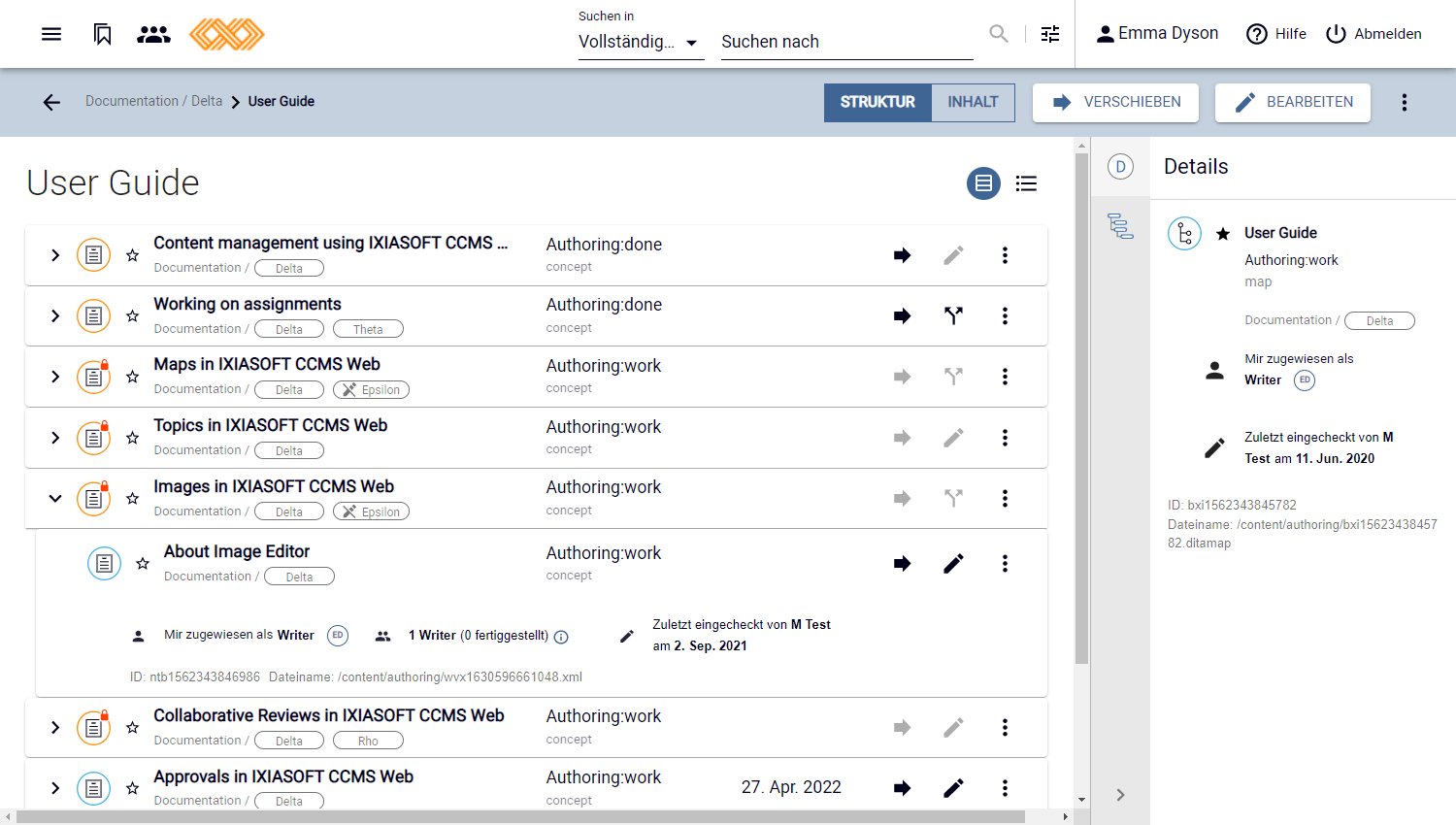Open advanced search filter settings icon
This screenshot has height=825, width=1456.
click(1050, 34)
